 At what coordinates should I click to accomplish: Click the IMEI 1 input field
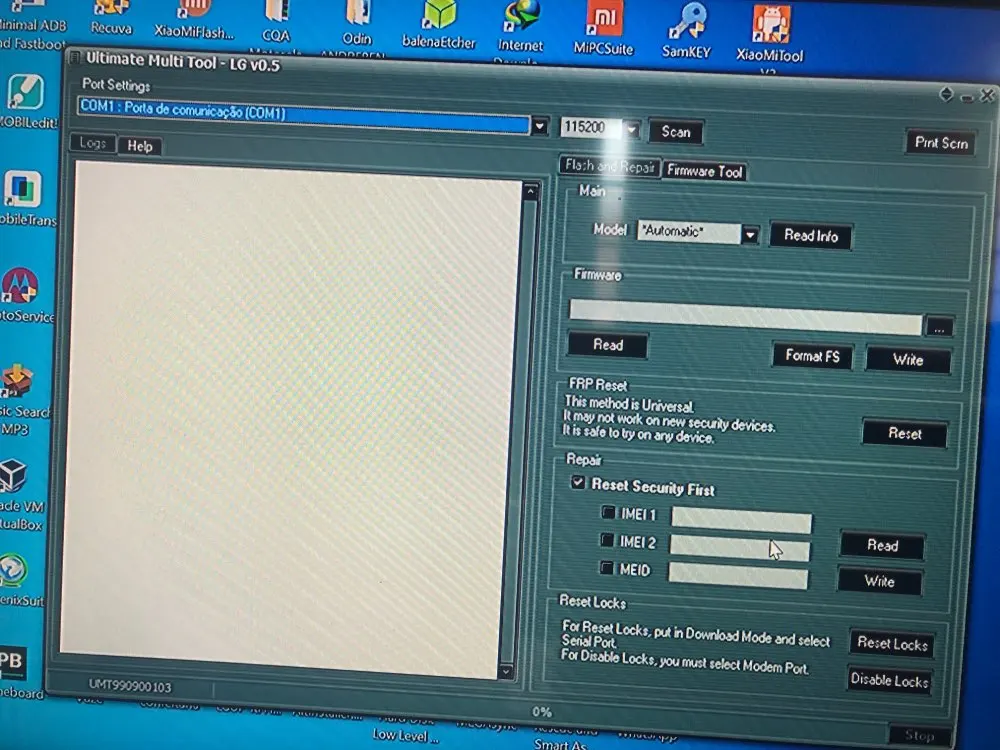[742, 520]
